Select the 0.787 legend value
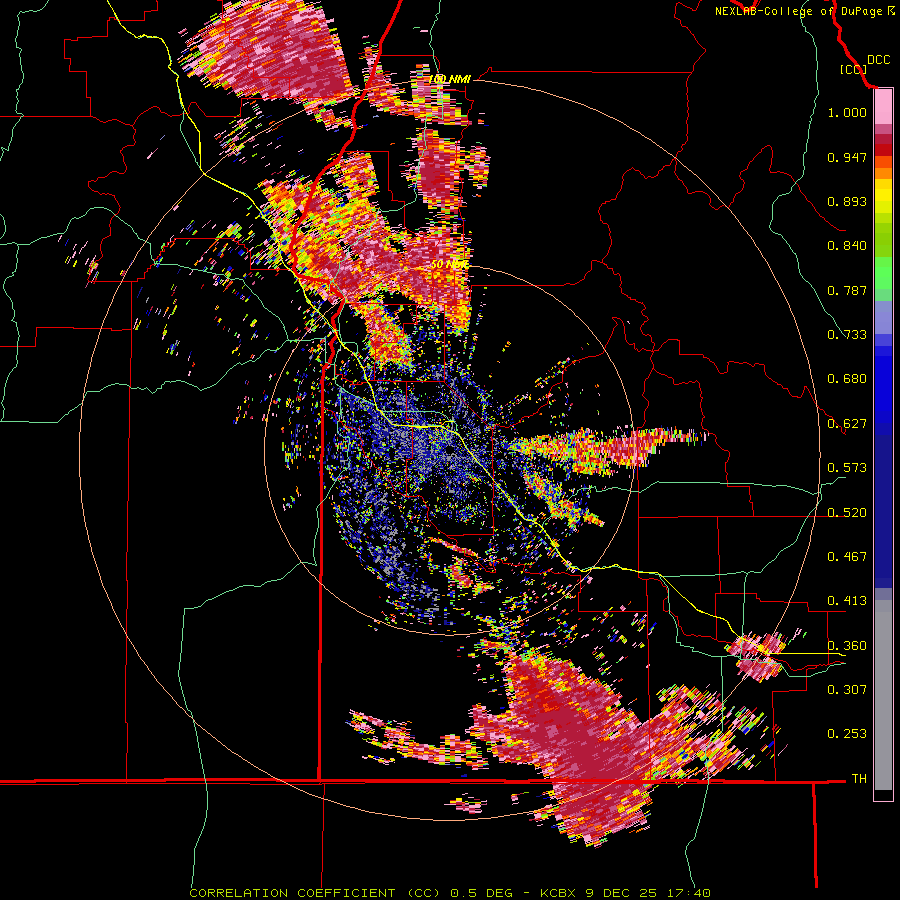The image size is (900, 900). (x=847, y=290)
